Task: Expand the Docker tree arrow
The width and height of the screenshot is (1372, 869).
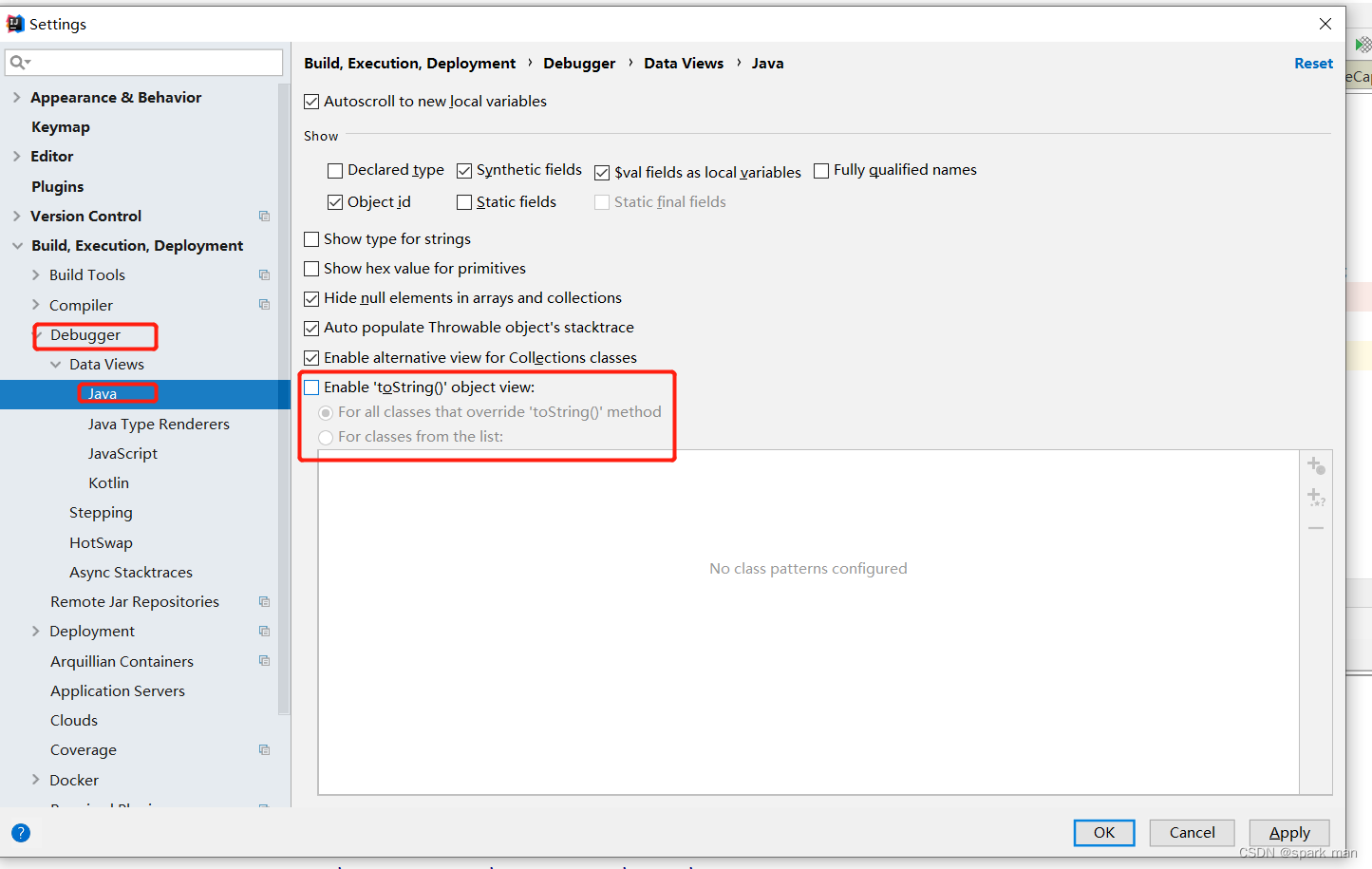Action: (x=35, y=780)
